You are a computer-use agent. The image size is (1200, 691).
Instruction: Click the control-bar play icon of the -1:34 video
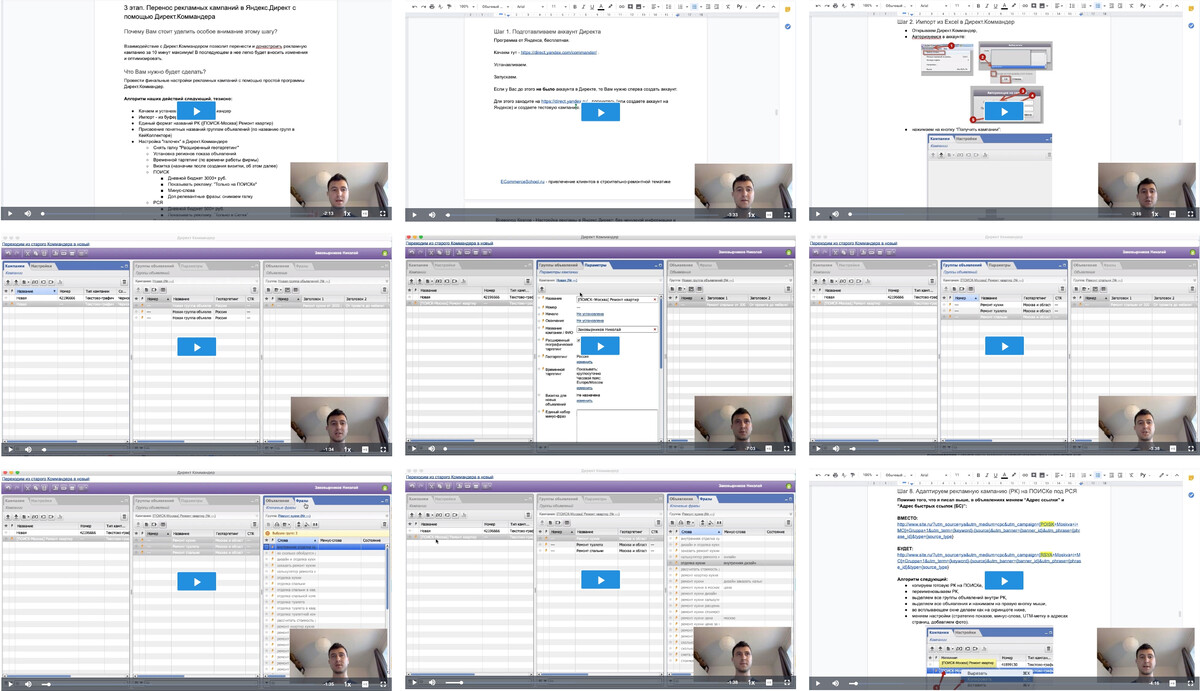10,449
